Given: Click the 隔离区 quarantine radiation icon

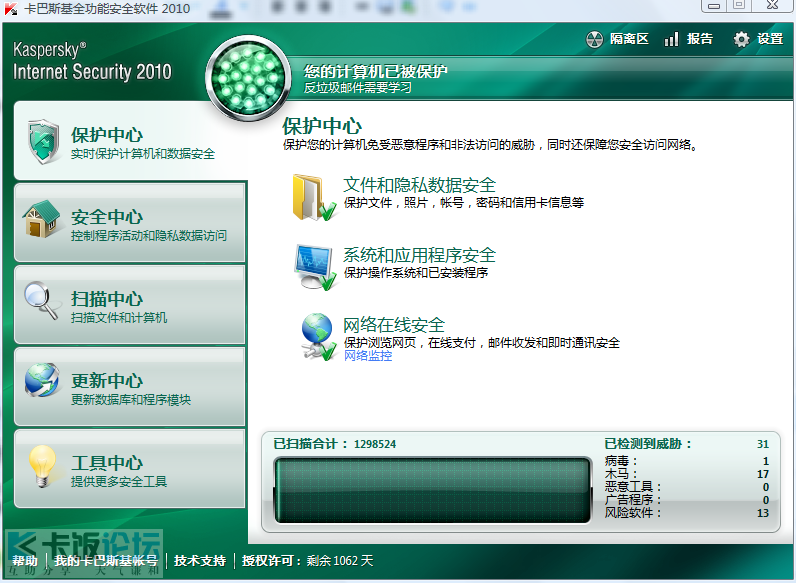Looking at the screenshot, I should pyautogui.click(x=594, y=39).
